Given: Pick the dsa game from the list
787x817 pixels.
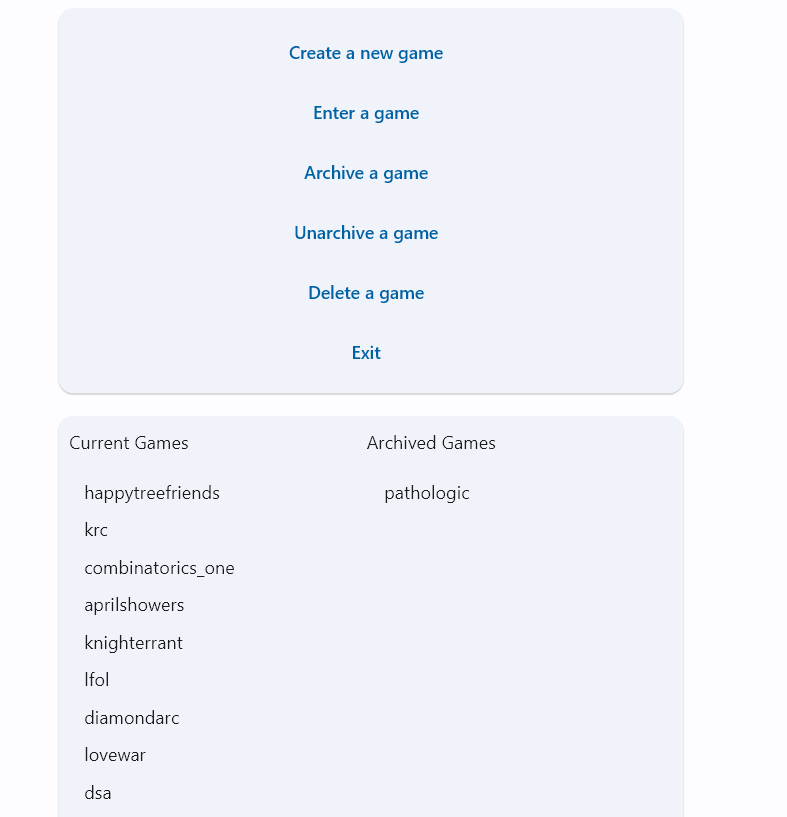Looking at the screenshot, I should tap(98, 793).
